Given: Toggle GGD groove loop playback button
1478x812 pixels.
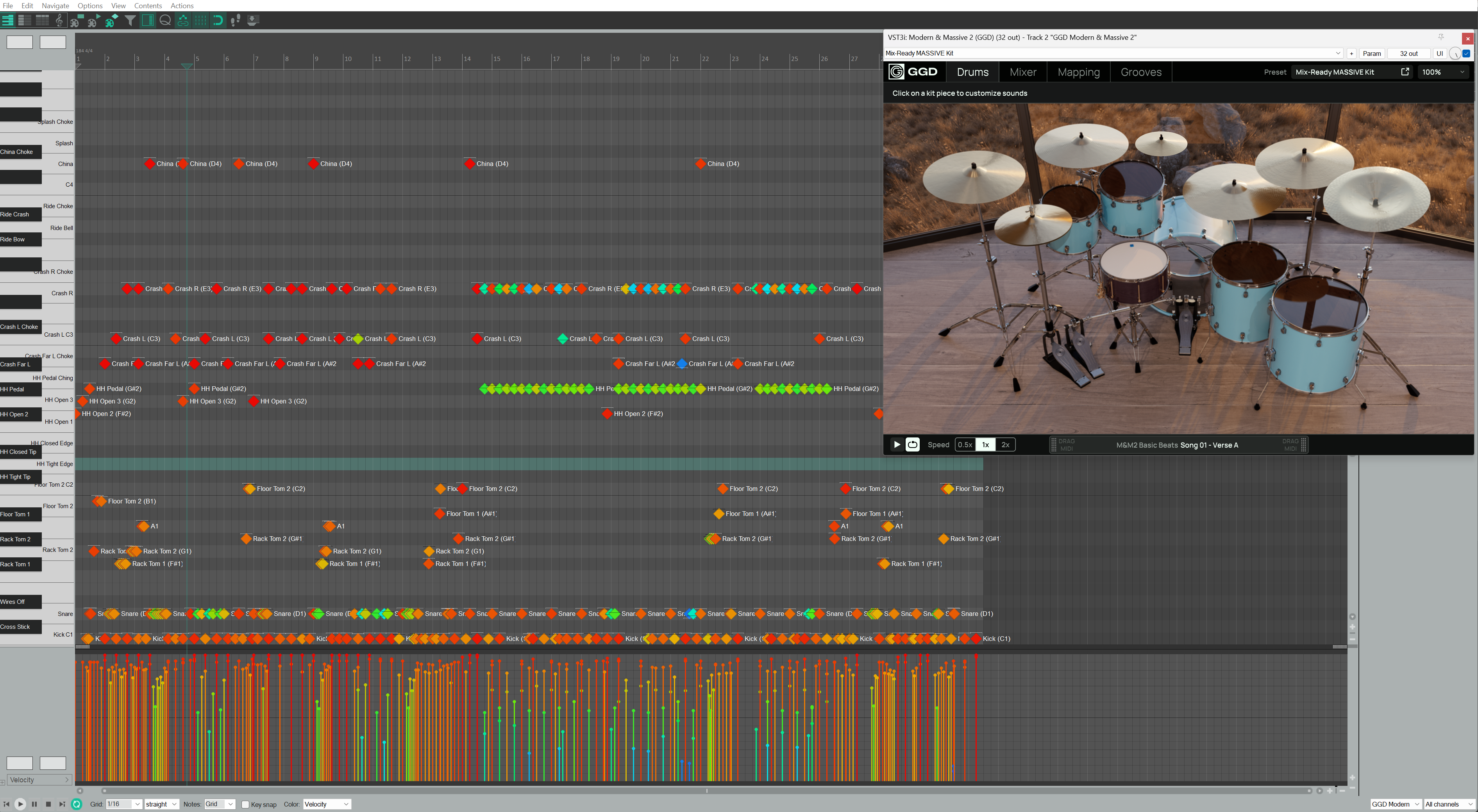Looking at the screenshot, I should 912,444.
